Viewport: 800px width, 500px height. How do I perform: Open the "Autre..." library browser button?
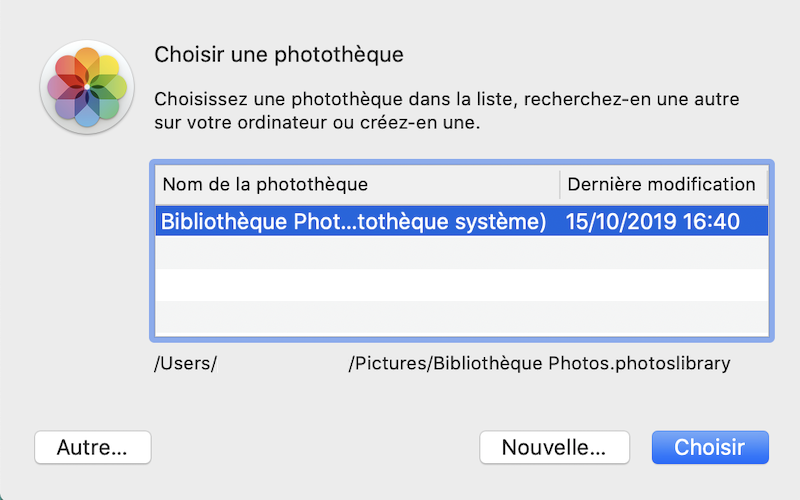92,448
